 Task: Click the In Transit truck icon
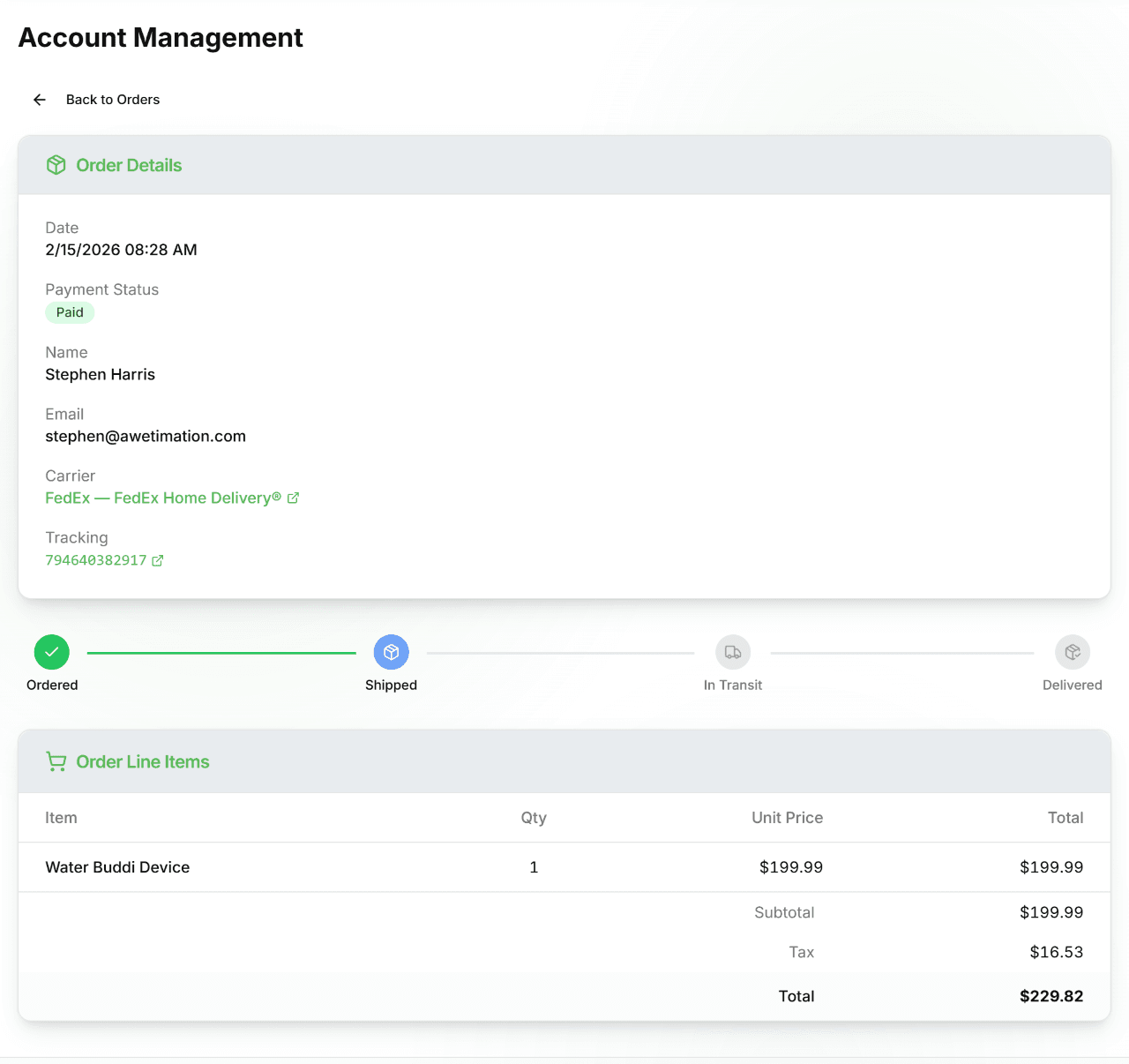[x=732, y=651]
